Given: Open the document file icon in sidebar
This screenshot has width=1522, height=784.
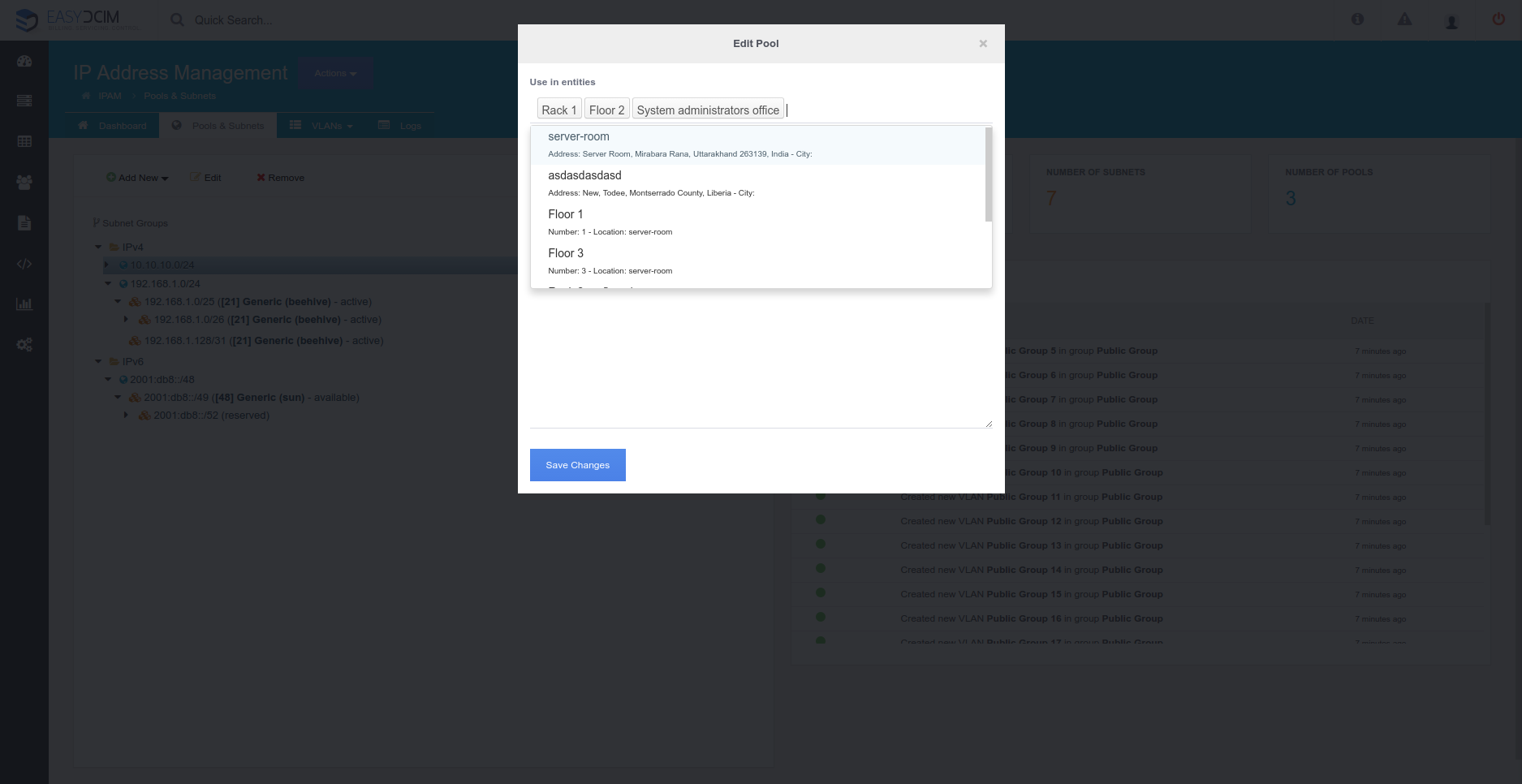Looking at the screenshot, I should tap(24, 223).
